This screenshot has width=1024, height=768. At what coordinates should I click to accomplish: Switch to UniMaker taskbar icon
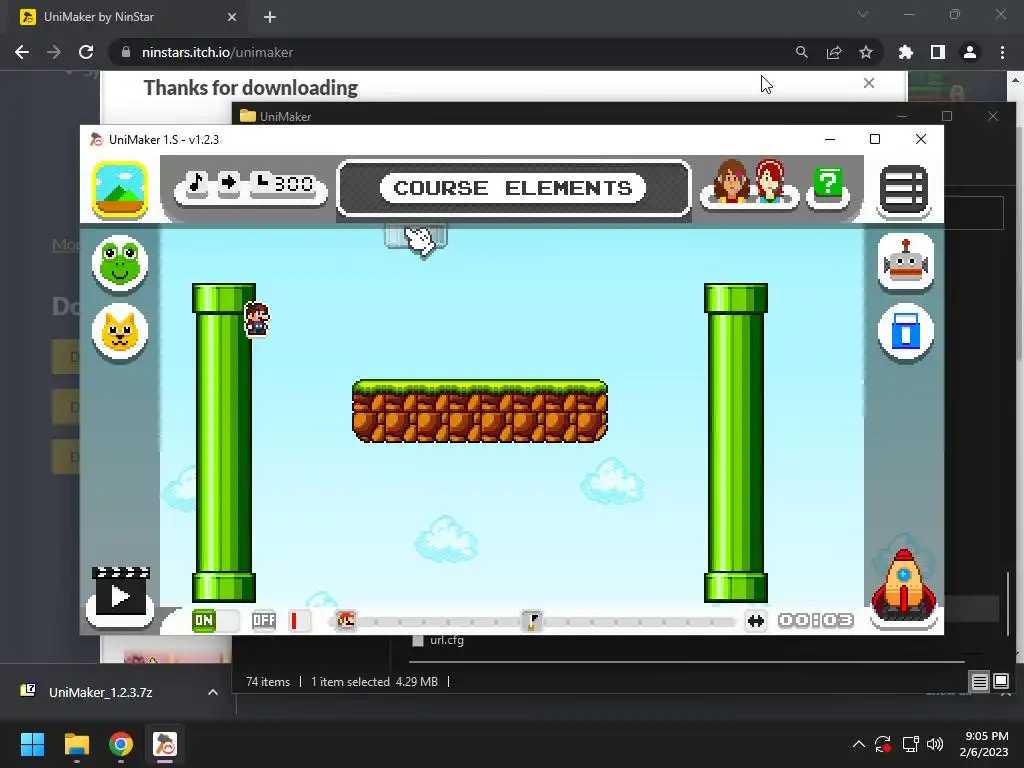click(165, 744)
